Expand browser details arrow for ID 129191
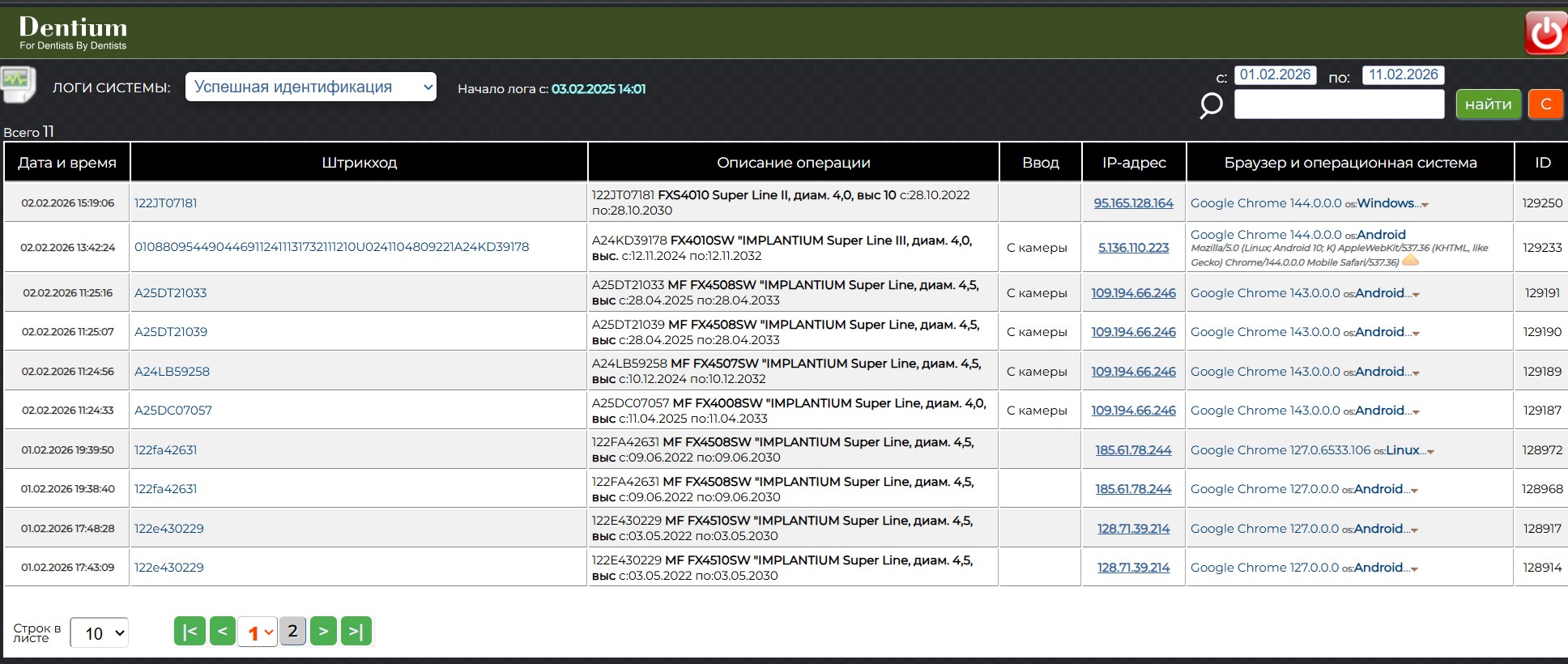 click(x=1416, y=295)
